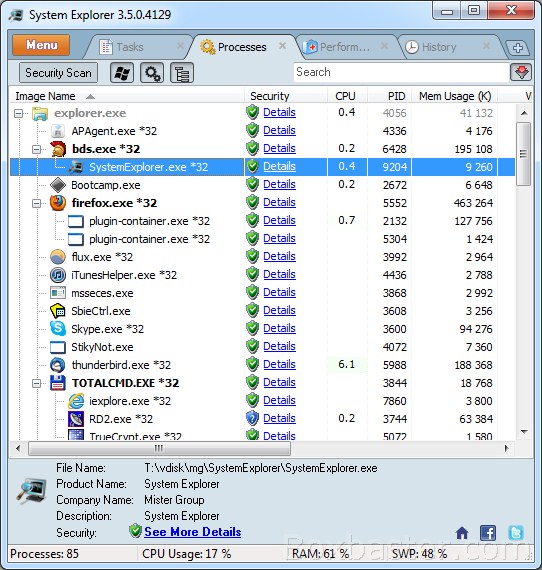542x570 pixels.
Task: Open Details link for flux.exe
Action: [279, 256]
